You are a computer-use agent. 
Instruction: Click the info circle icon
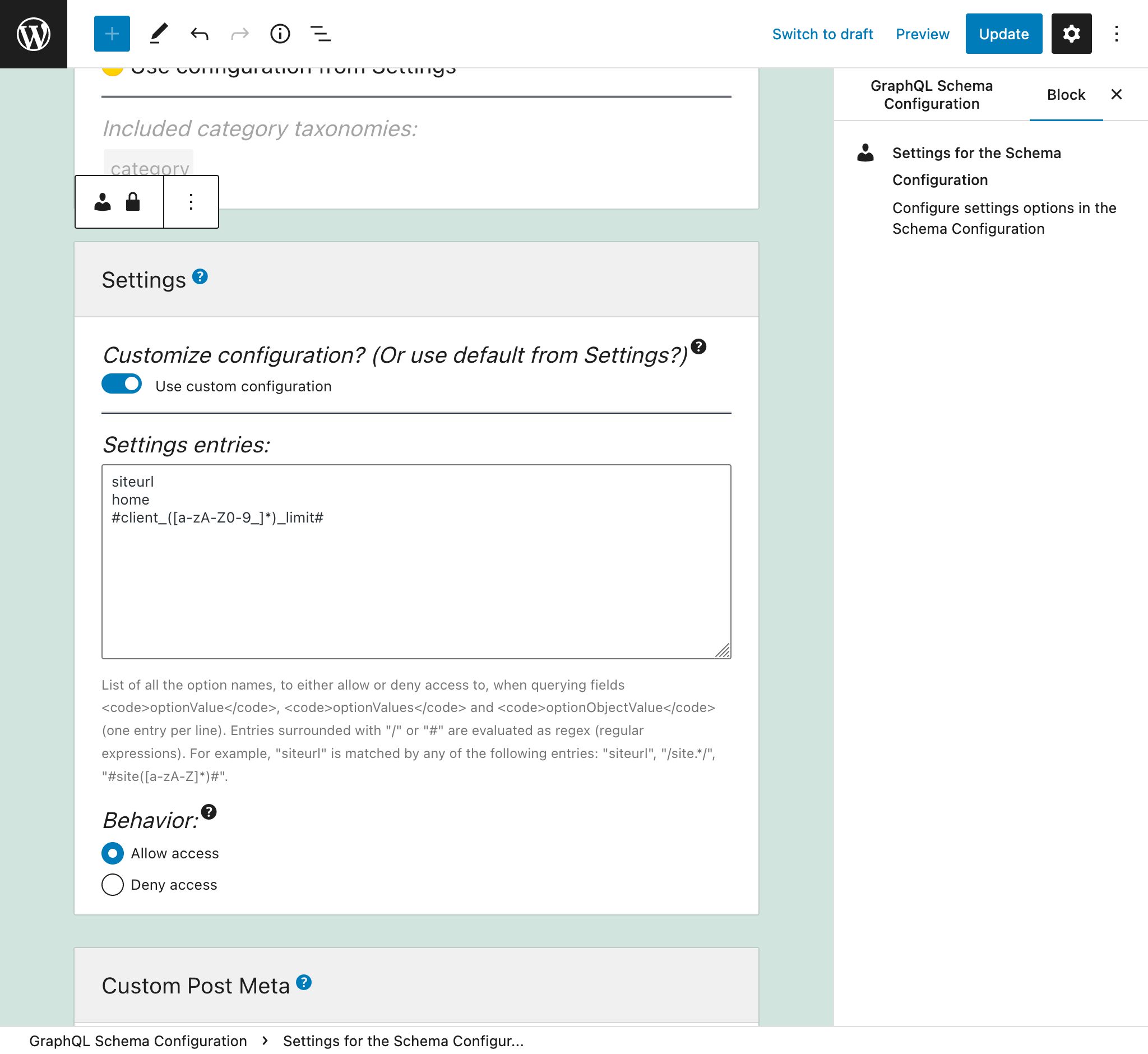(x=280, y=34)
